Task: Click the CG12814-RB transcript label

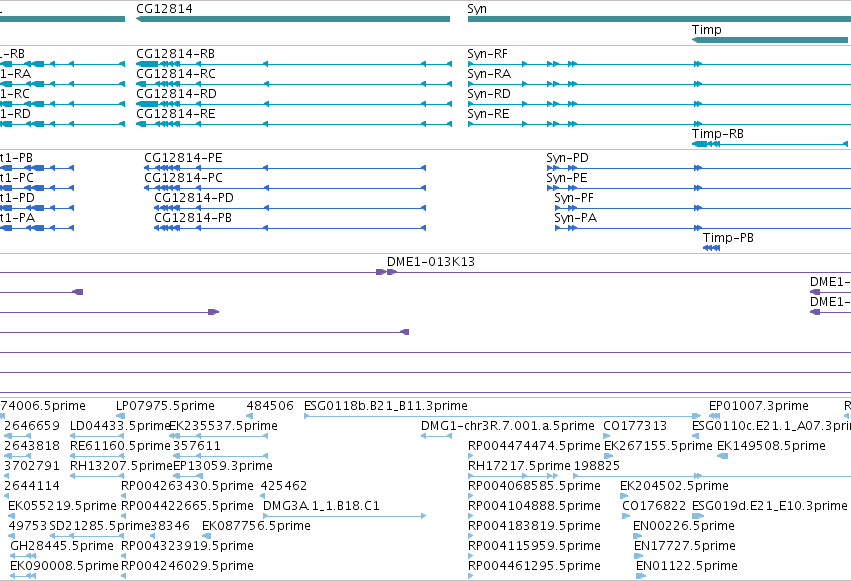Action: point(175,54)
